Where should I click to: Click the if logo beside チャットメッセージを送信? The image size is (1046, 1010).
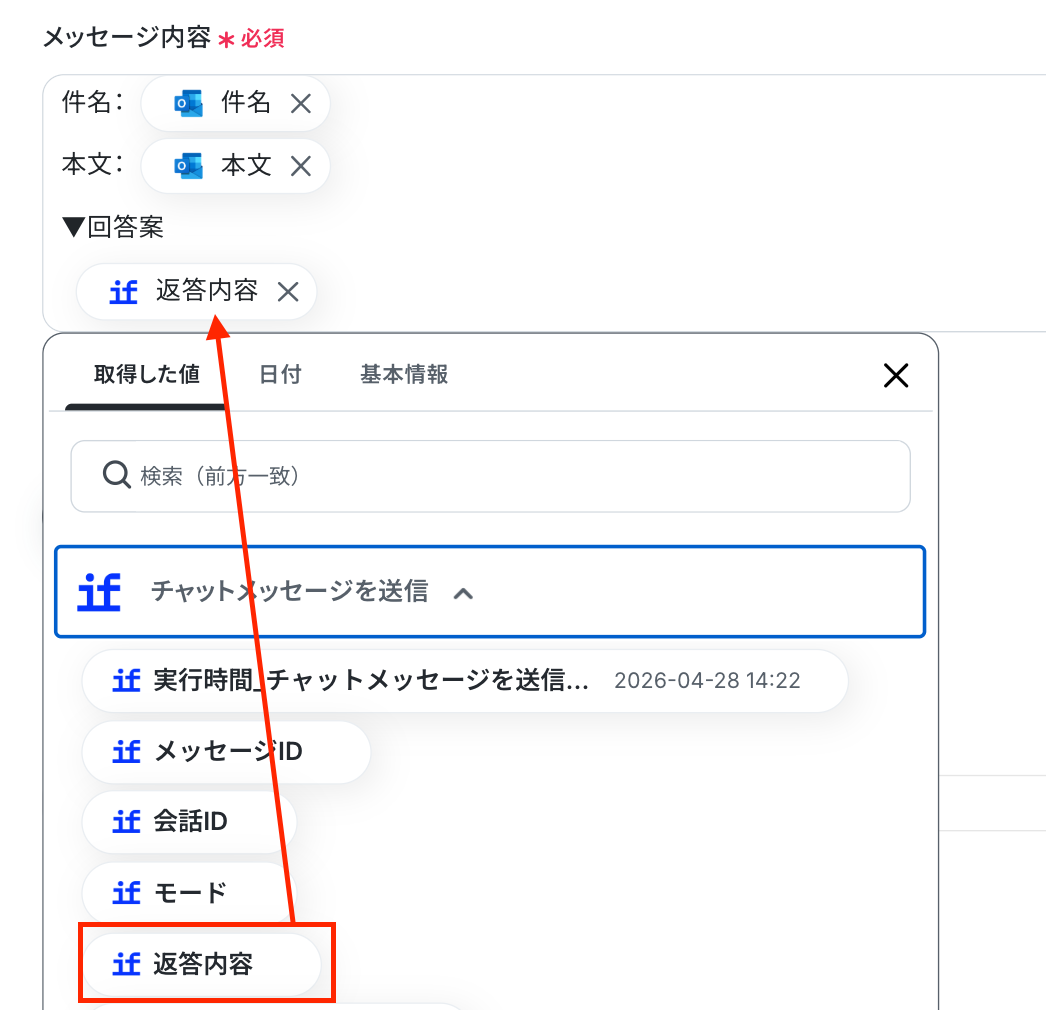coord(99,592)
